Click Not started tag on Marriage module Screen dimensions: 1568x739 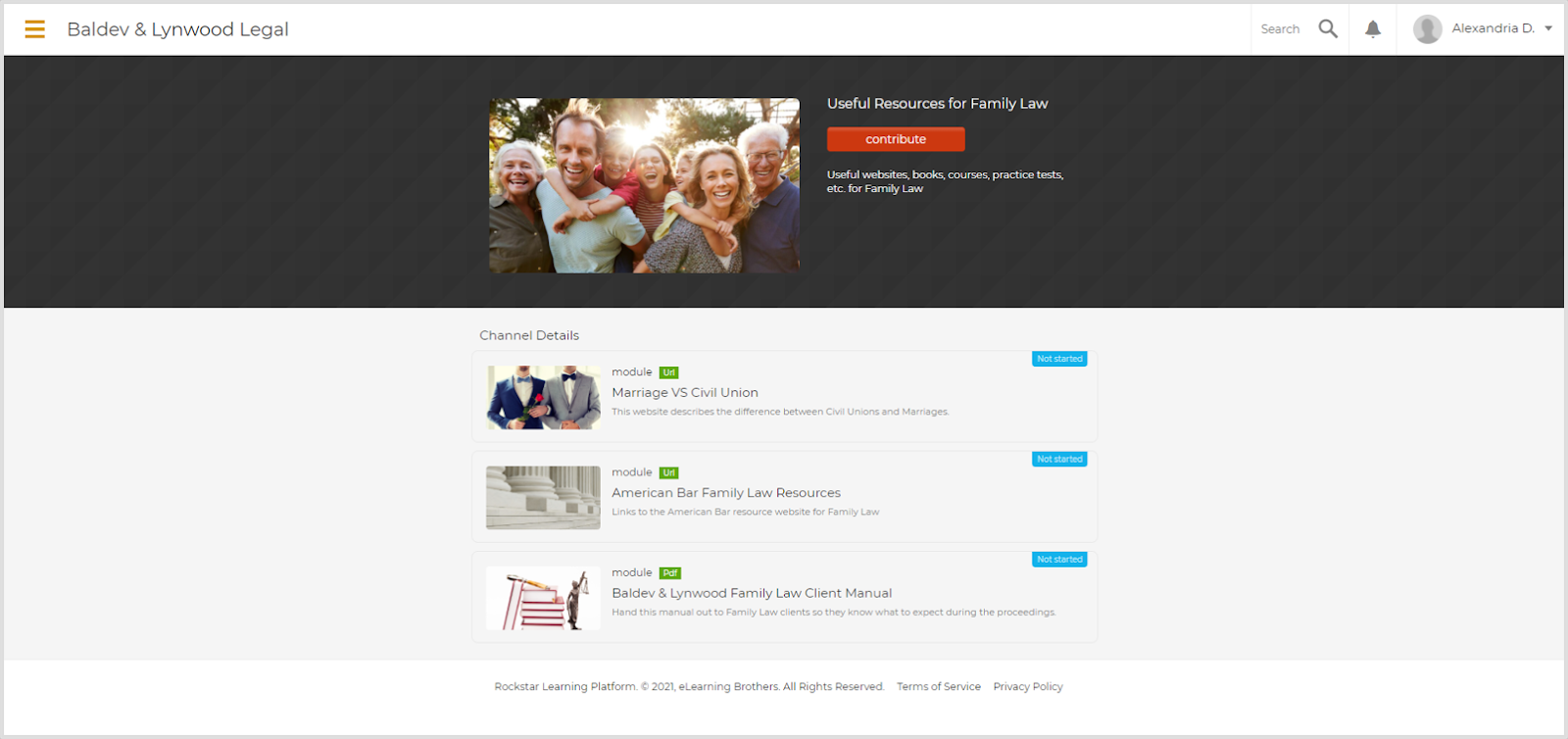(1059, 359)
